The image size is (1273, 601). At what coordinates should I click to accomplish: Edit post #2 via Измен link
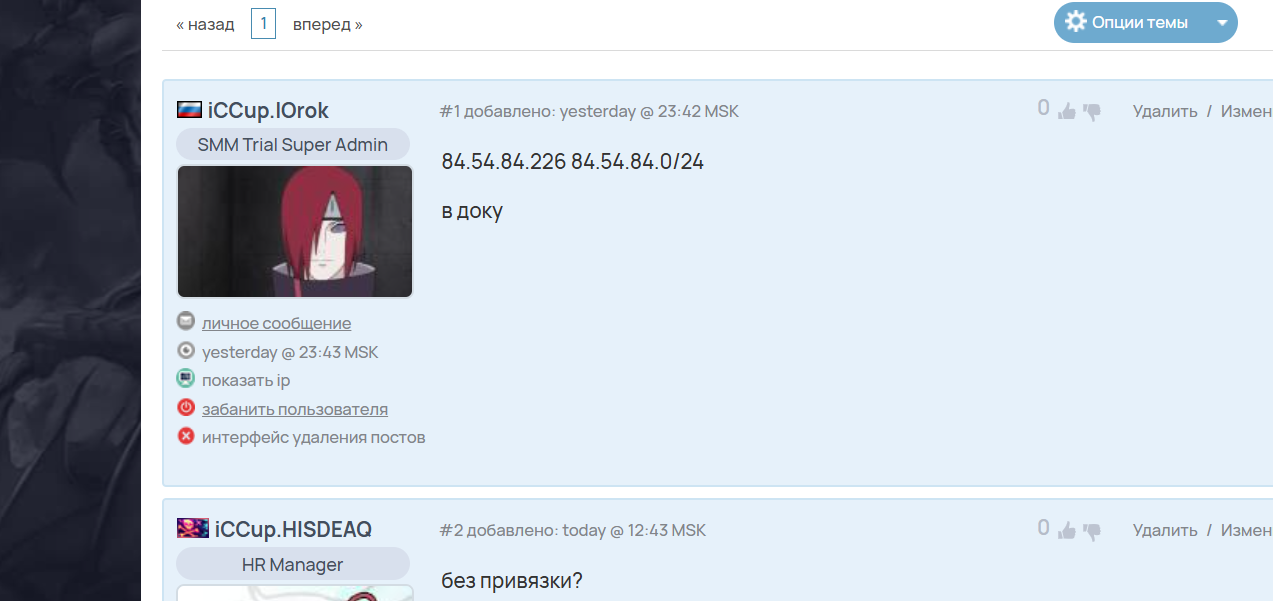coord(1246,530)
